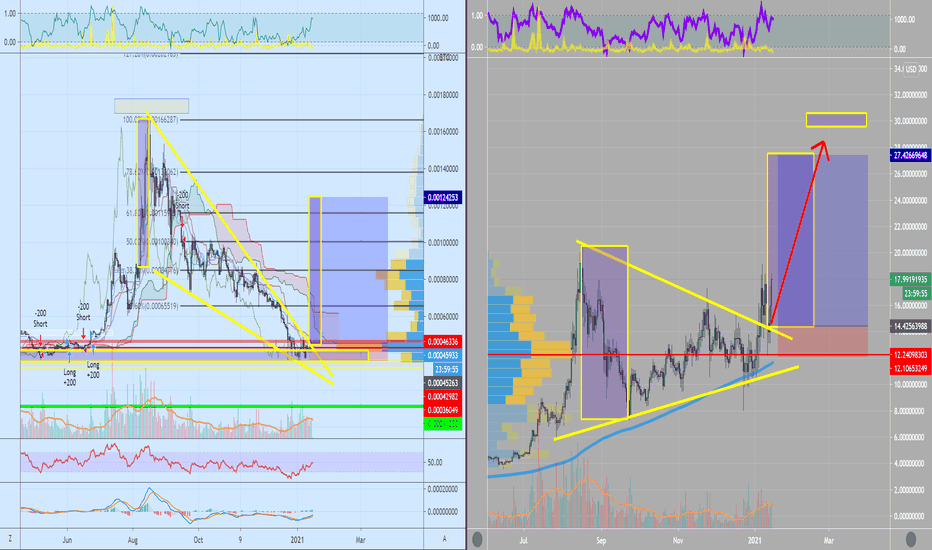Select the red 0.00046336 price label

(443, 342)
